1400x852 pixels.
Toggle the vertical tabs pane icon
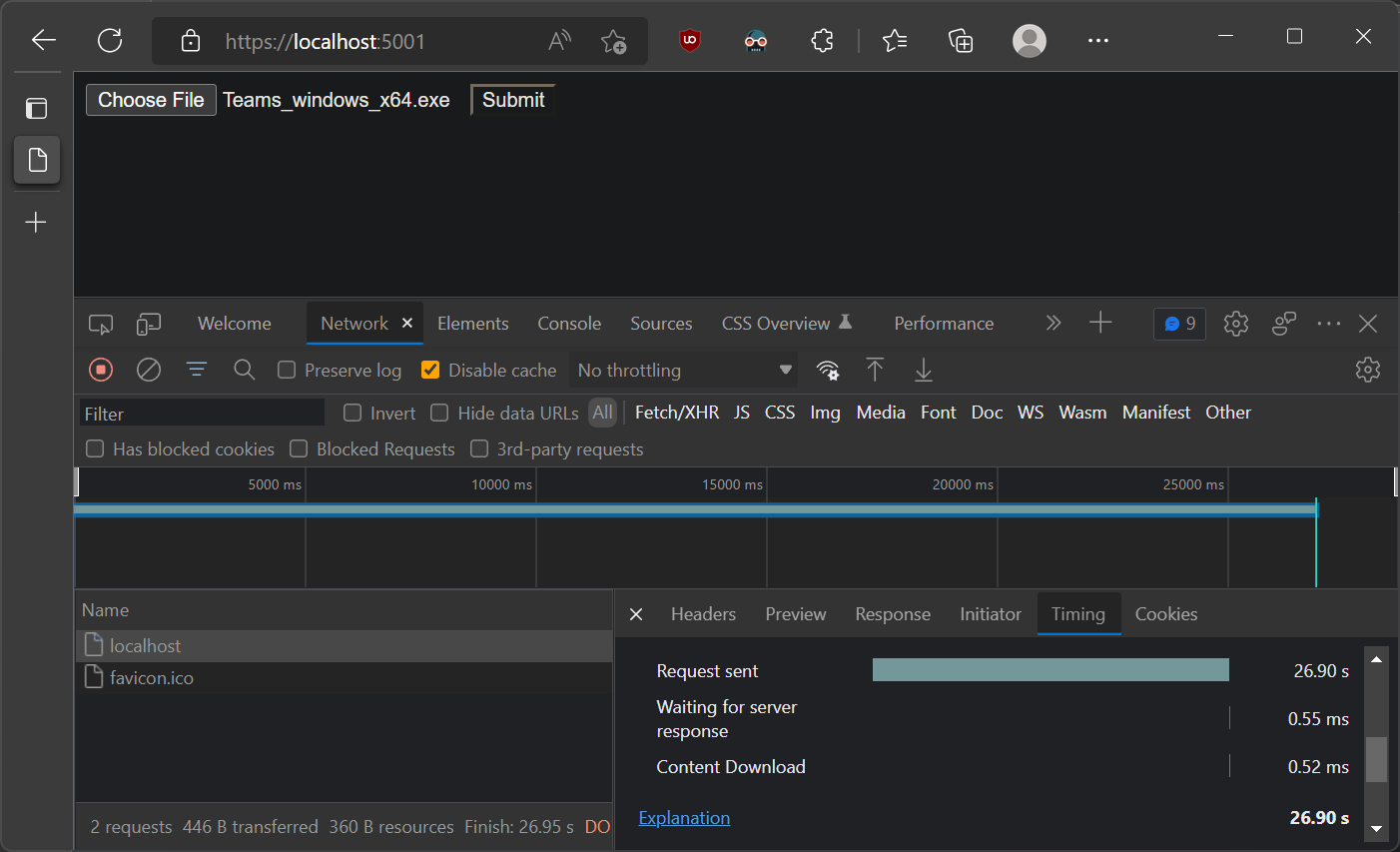pyautogui.click(x=37, y=108)
